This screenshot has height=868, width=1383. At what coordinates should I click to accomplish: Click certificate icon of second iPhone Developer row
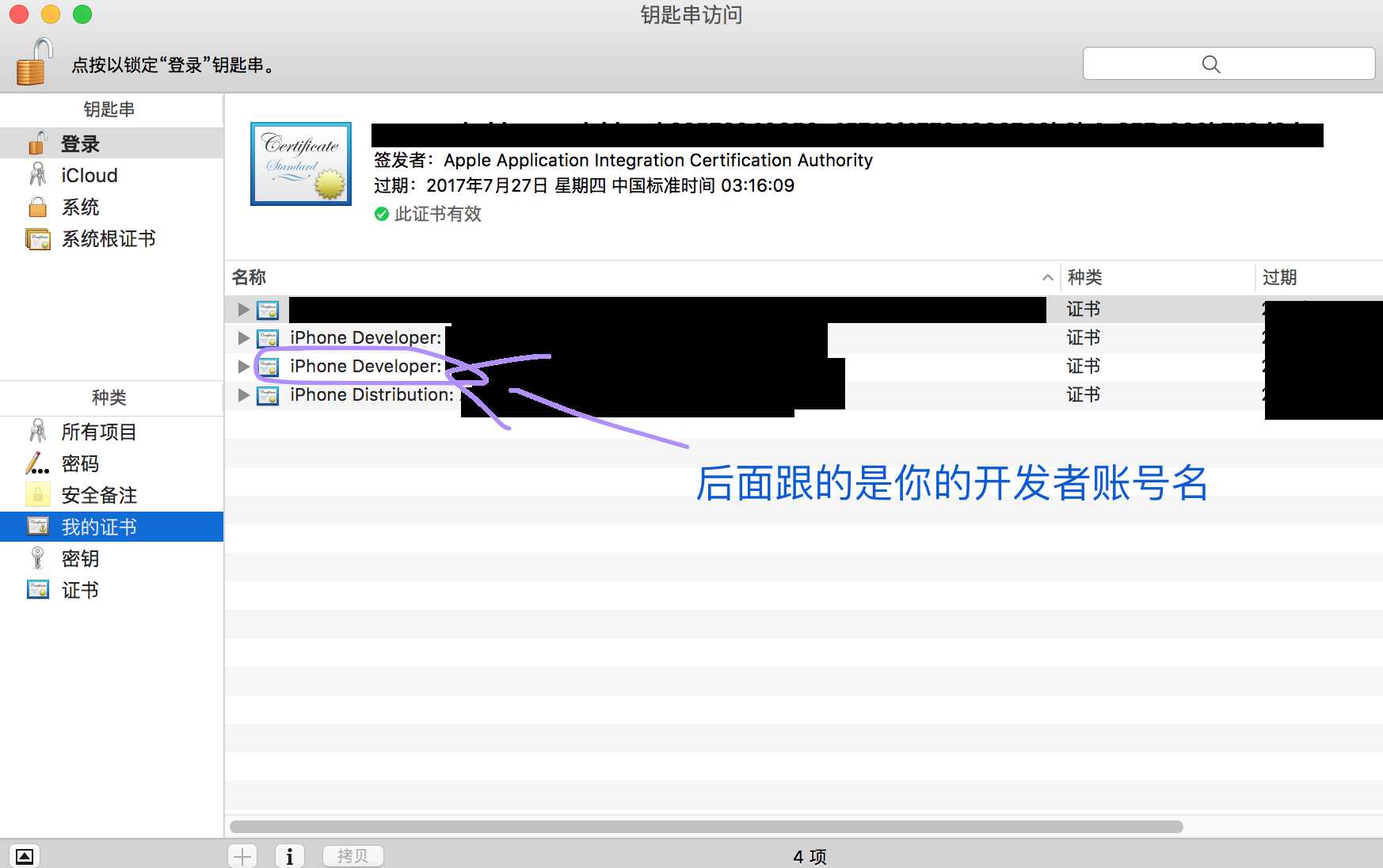[x=268, y=367]
